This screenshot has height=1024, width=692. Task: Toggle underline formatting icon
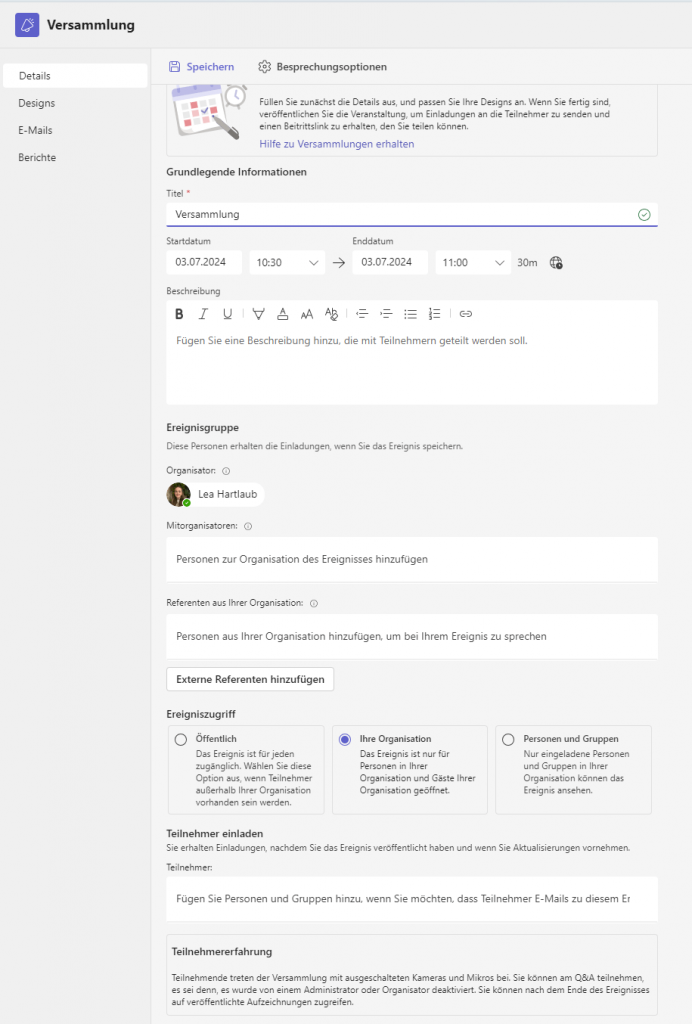[227, 314]
